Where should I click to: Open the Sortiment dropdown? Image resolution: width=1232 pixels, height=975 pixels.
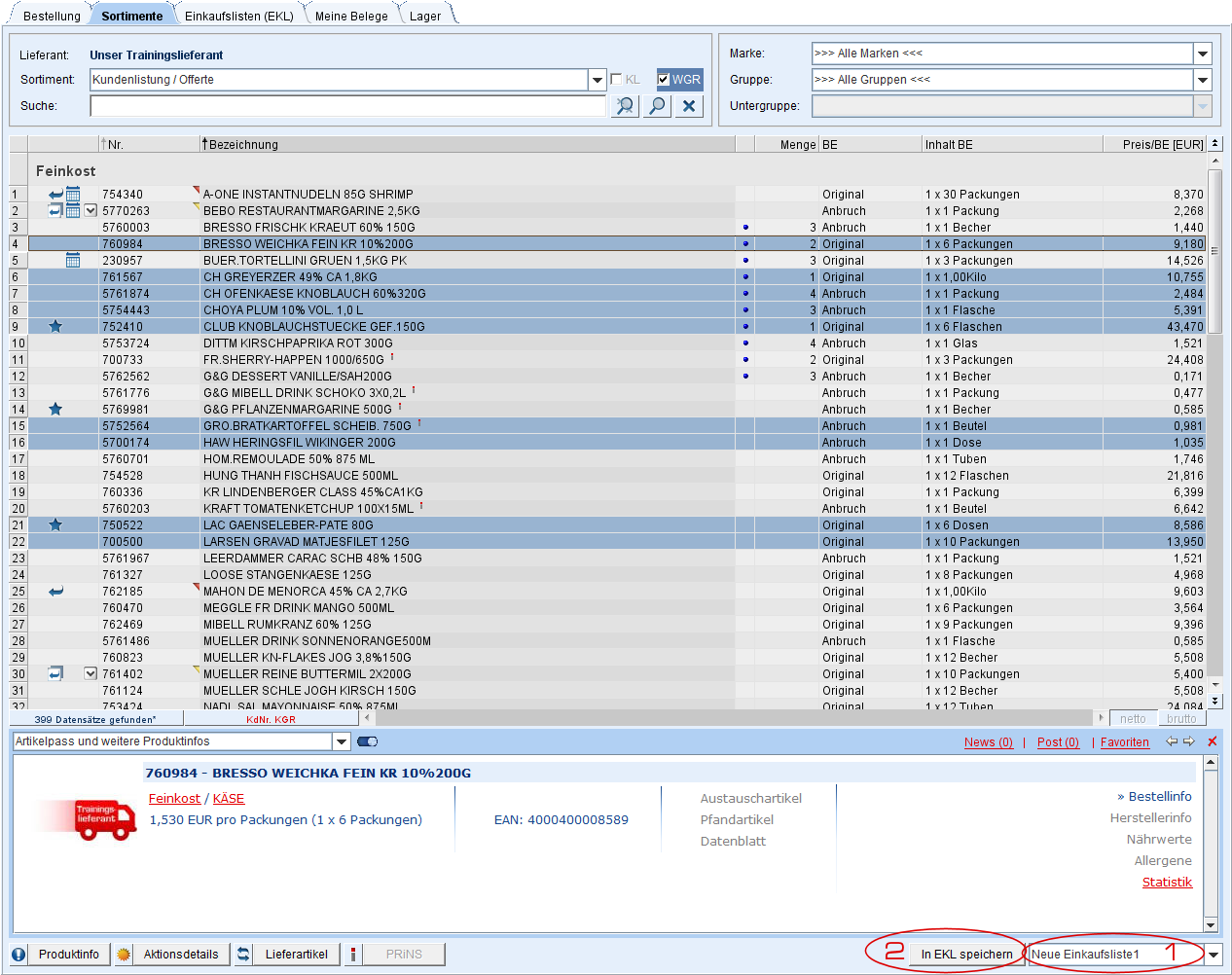[597, 80]
